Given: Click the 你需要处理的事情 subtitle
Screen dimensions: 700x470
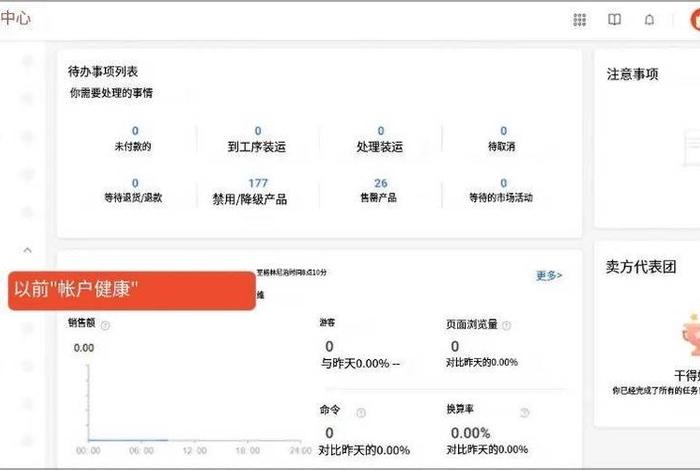Looking at the screenshot, I should (x=111, y=93).
